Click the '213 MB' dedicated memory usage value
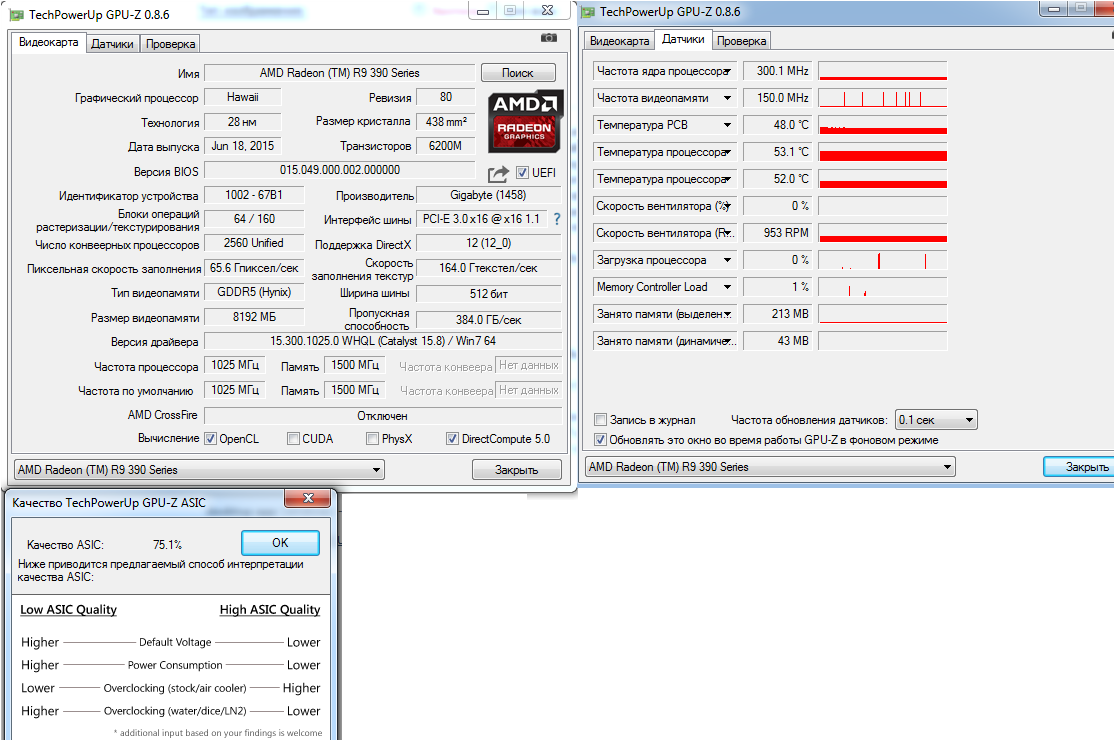The image size is (1114, 740). (777, 314)
